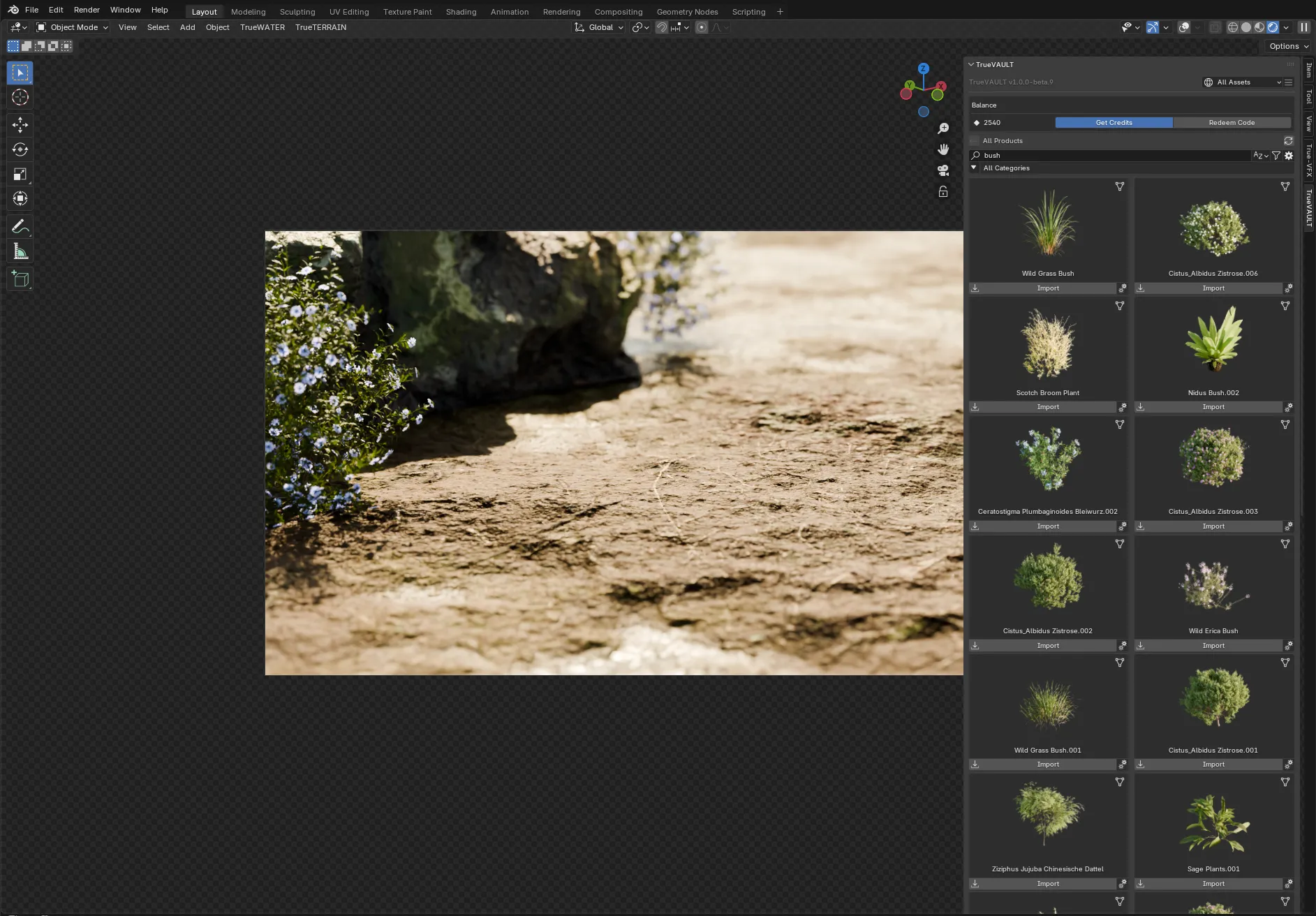Image resolution: width=1316 pixels, height=916 pixels.
Task: Select the Rotate tool
Action: (x=20, y=149)
